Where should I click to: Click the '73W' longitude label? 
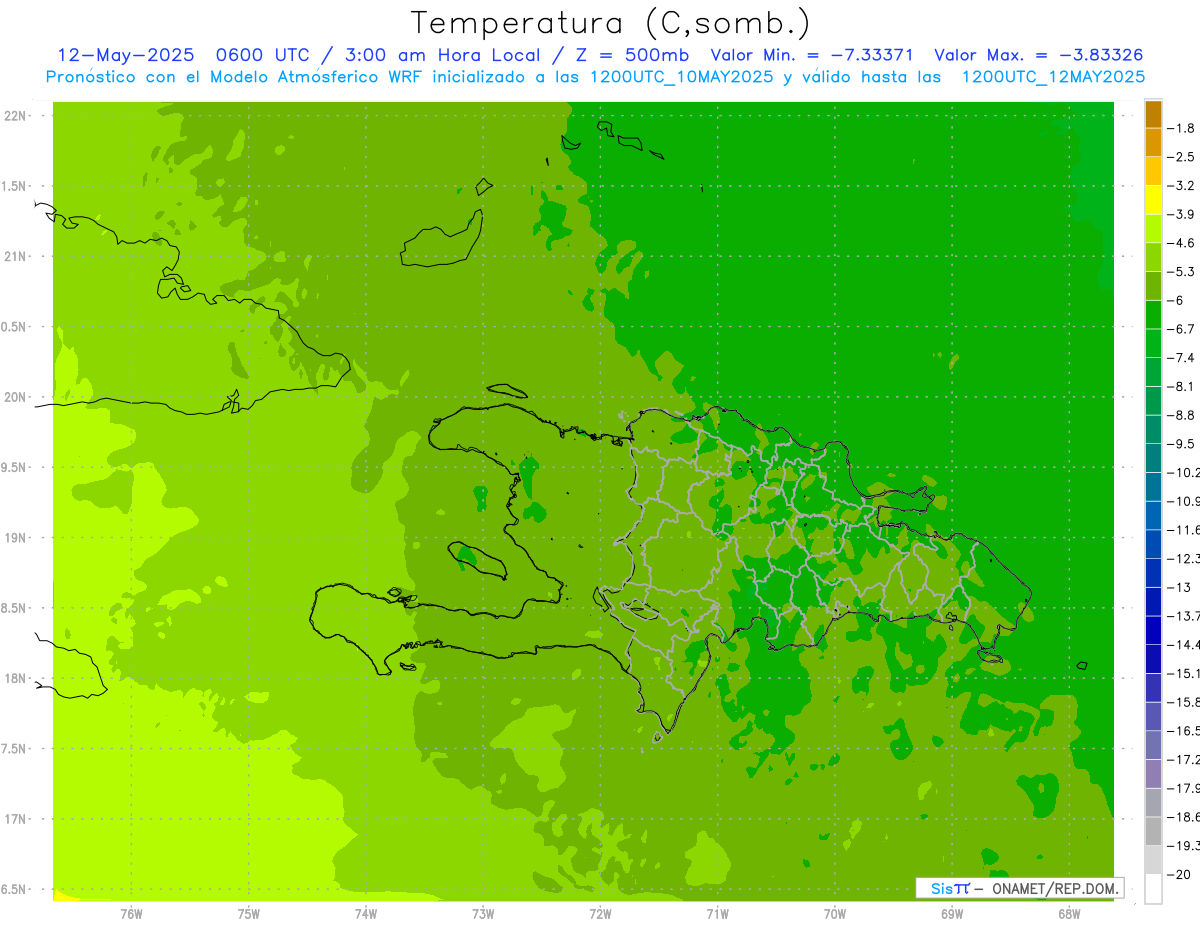483,914
